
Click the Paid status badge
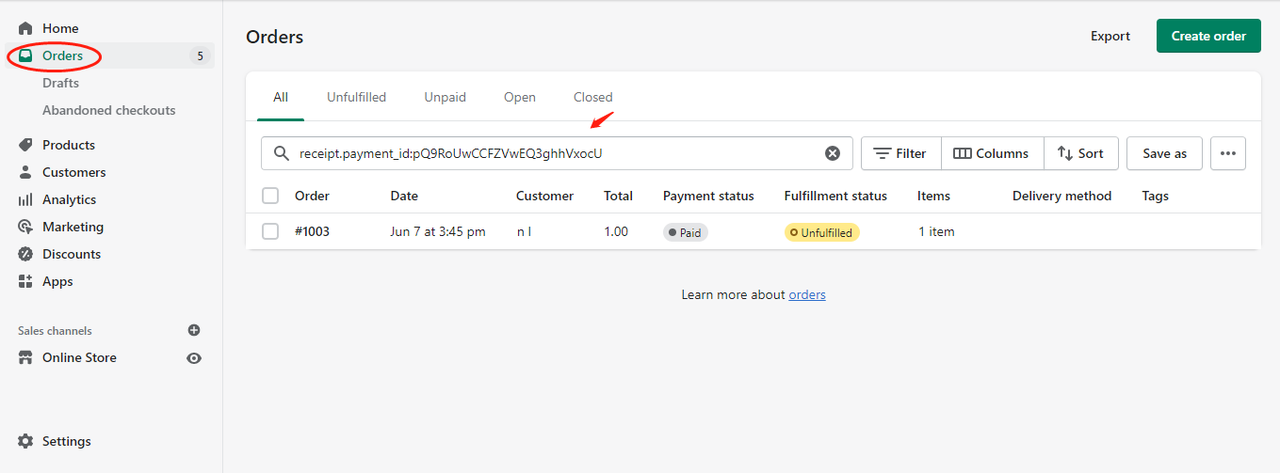685,232
